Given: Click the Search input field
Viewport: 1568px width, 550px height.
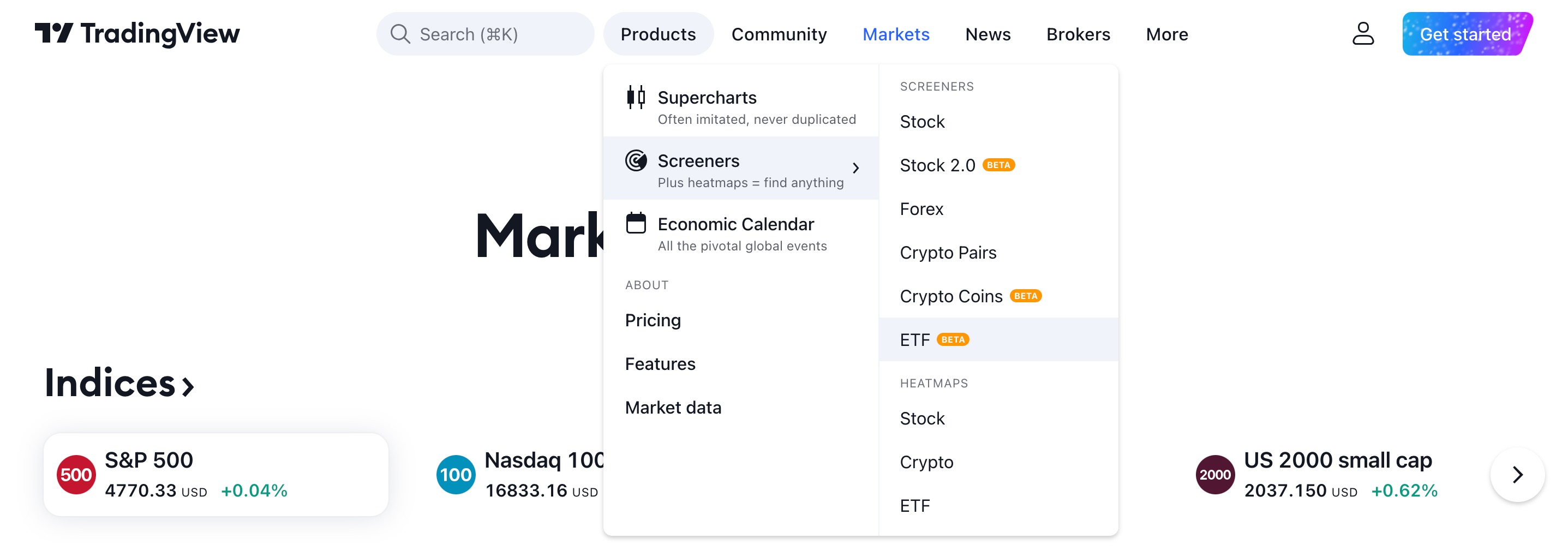Looking at the screenshot, I should 485,34.
